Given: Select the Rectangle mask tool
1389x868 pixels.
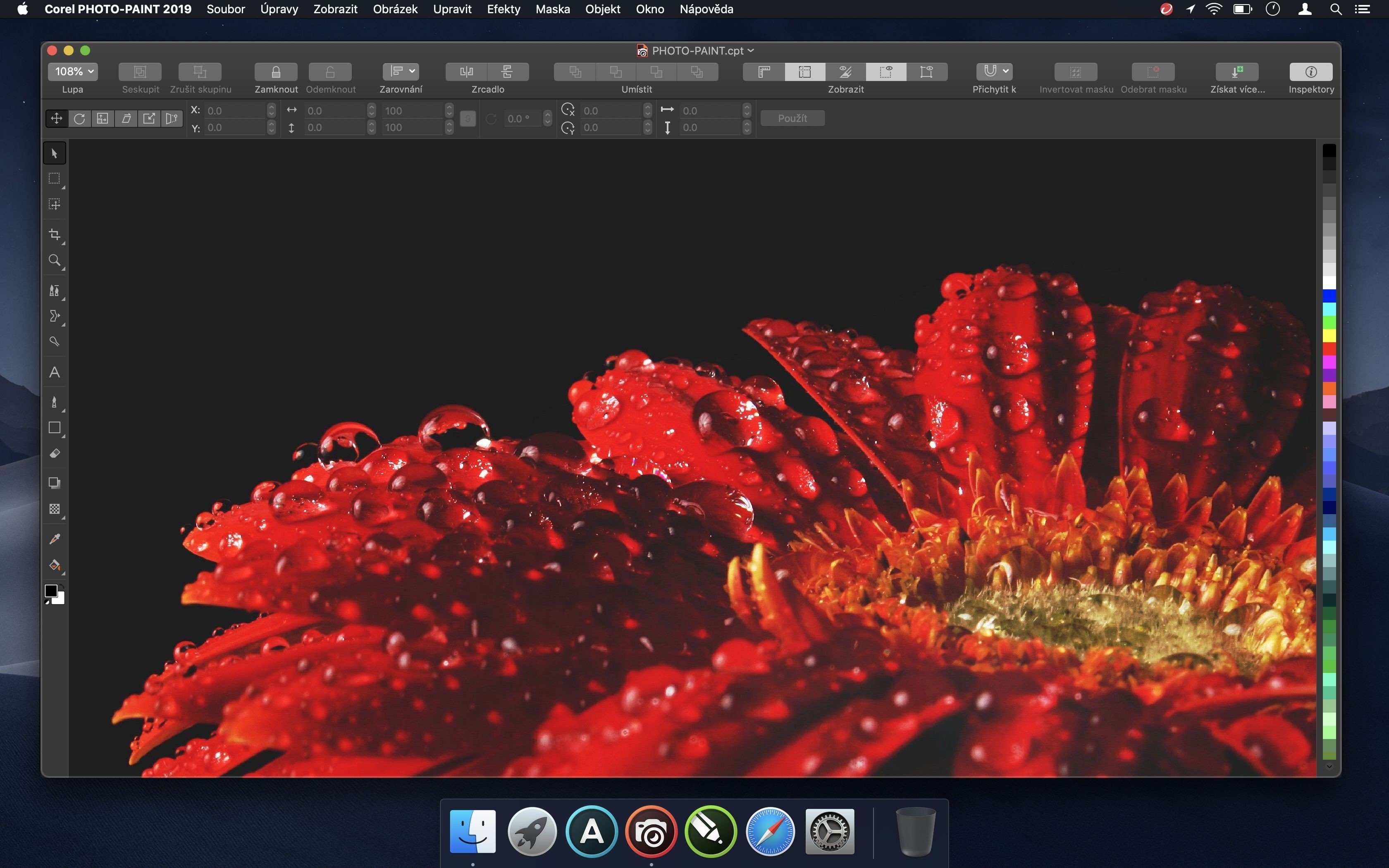Looking at the screenshot, I should [55, 179].
